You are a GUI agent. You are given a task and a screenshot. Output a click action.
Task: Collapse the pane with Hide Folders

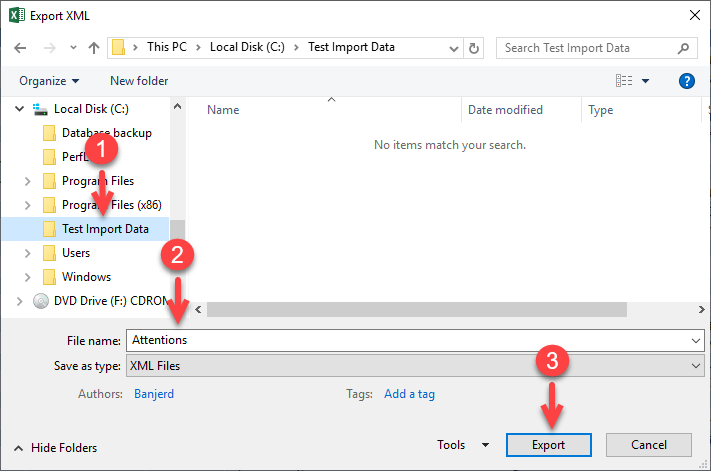coord(56,448)
